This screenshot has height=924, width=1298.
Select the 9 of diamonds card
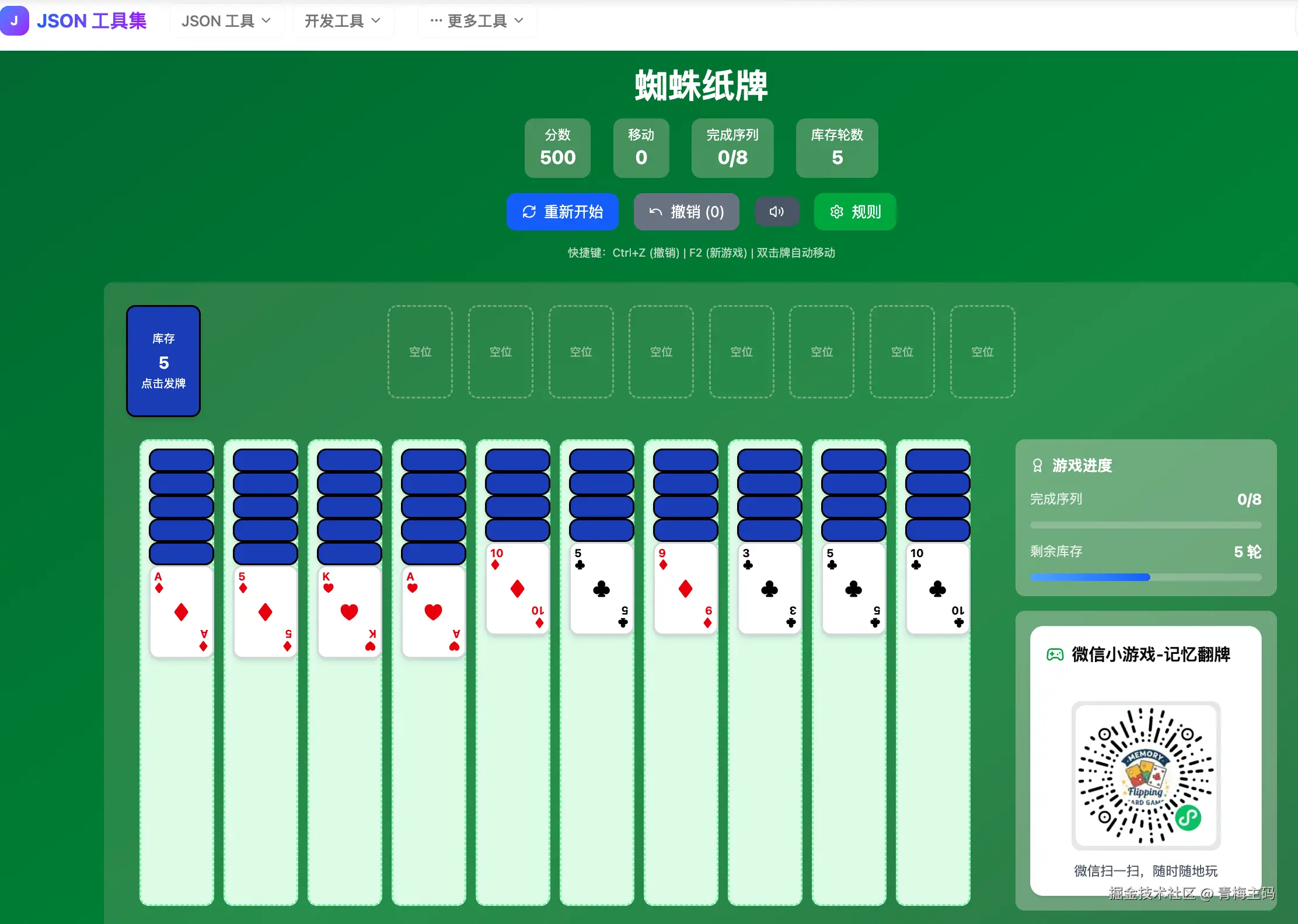pyautogui.click(x=685, y=588)
